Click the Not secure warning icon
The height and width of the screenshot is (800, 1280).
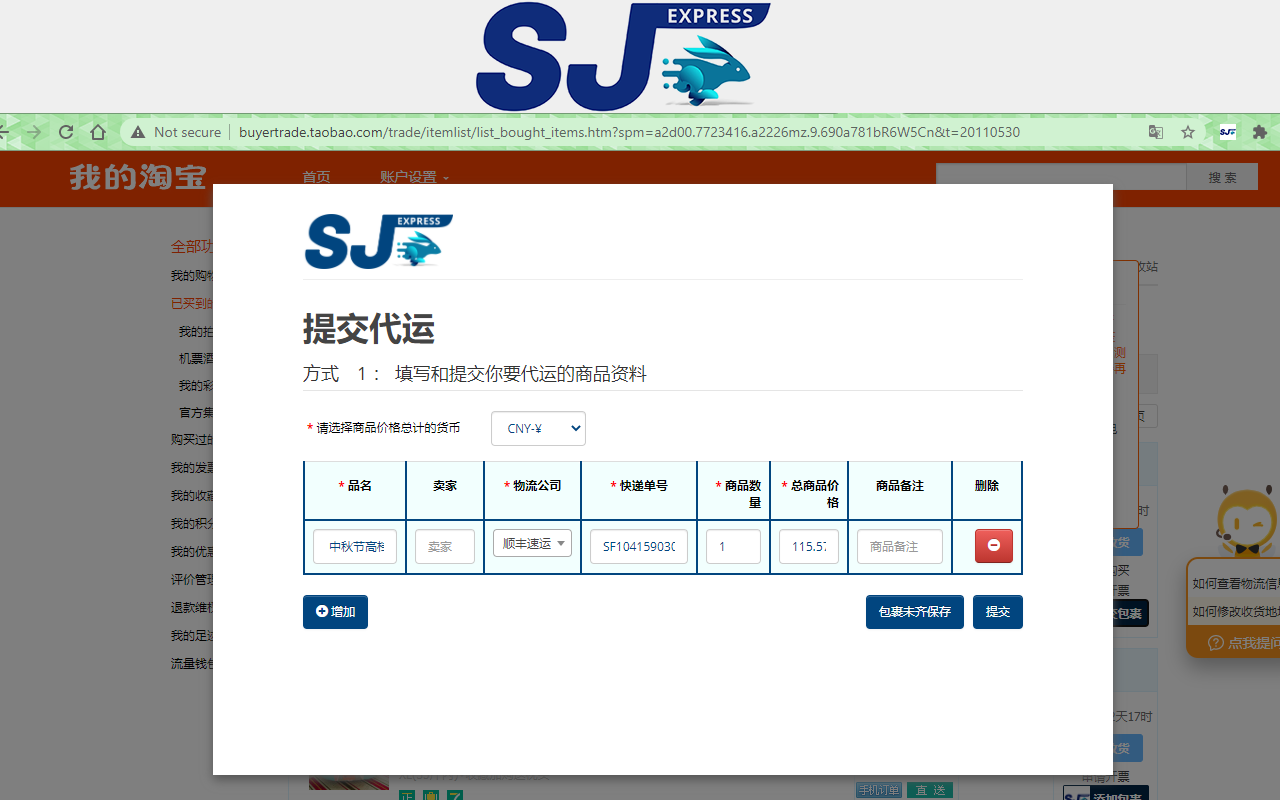(138, 132)
